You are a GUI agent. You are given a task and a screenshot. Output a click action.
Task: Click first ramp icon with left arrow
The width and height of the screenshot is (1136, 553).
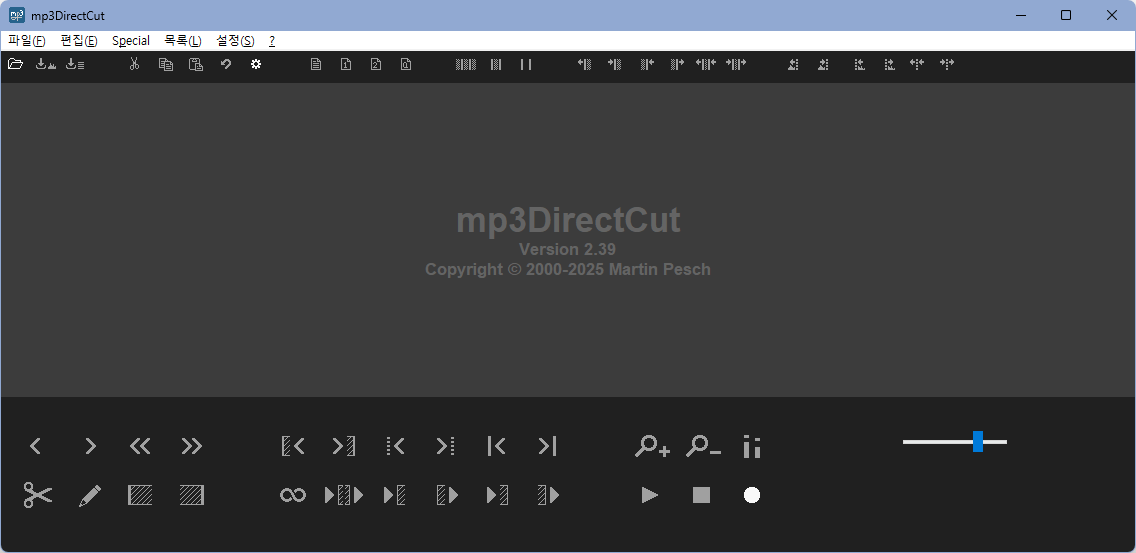[793, 65]
